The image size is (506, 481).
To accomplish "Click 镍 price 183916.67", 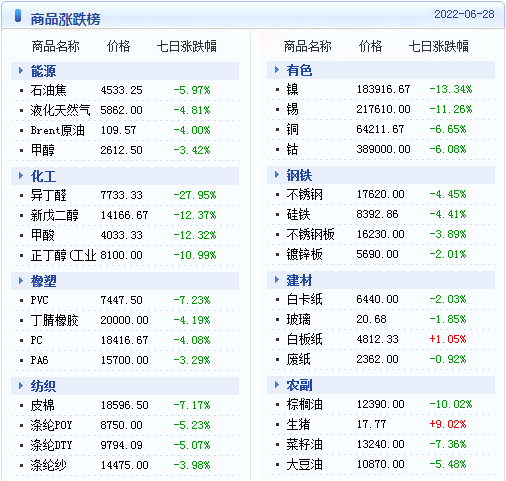I will [x=383, y=89].
